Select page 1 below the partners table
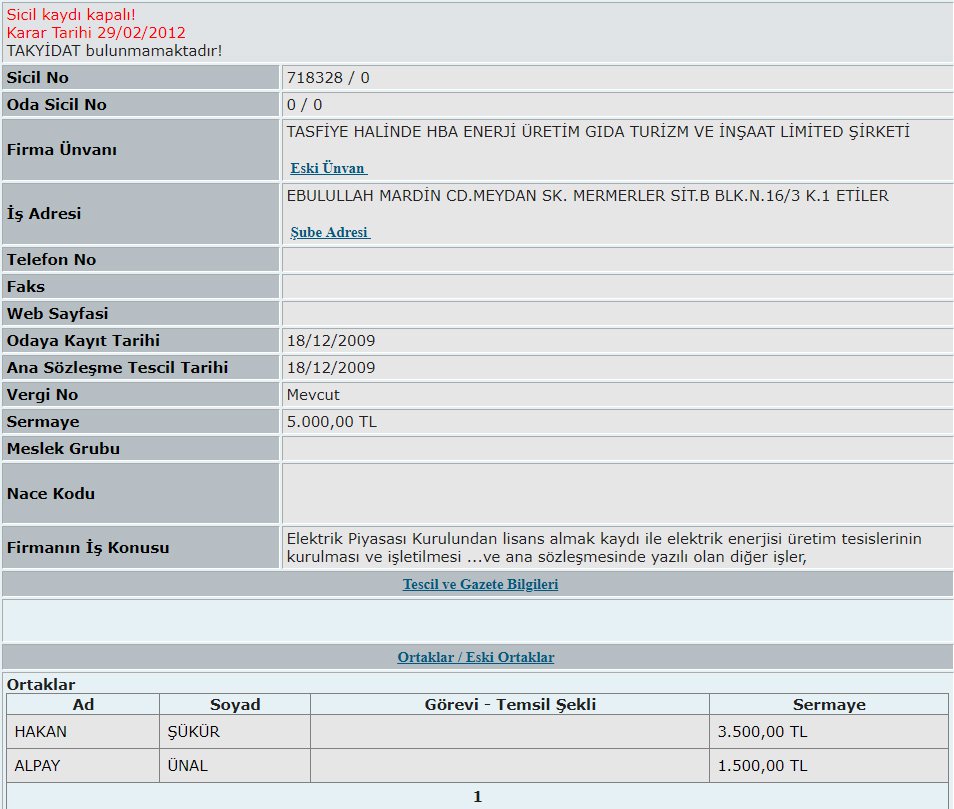The height and width of the screenshot is (809, 954). (x=477, y=796)
